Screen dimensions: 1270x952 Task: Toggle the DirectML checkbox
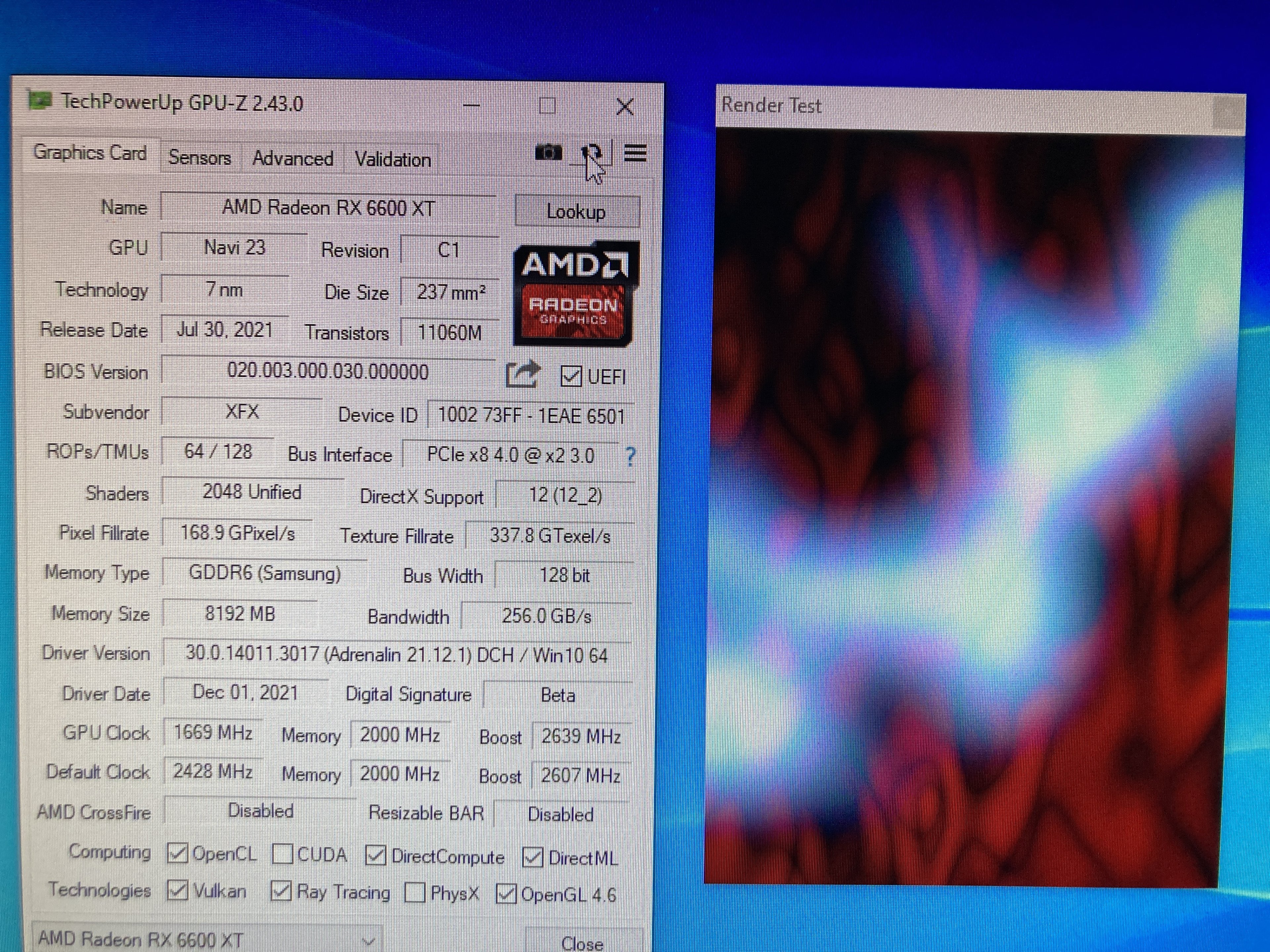pos(532,858)
